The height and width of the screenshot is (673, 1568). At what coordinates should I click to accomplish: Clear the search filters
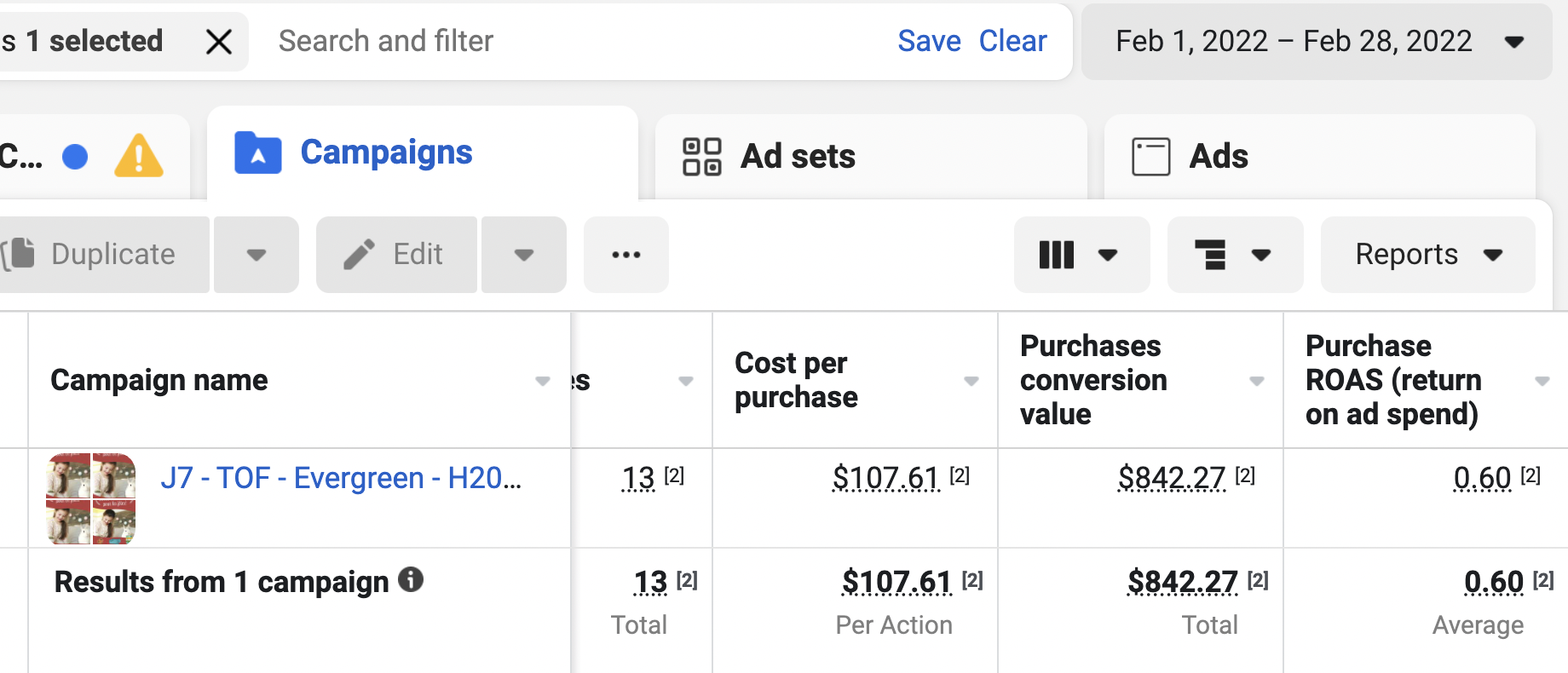1012,41
